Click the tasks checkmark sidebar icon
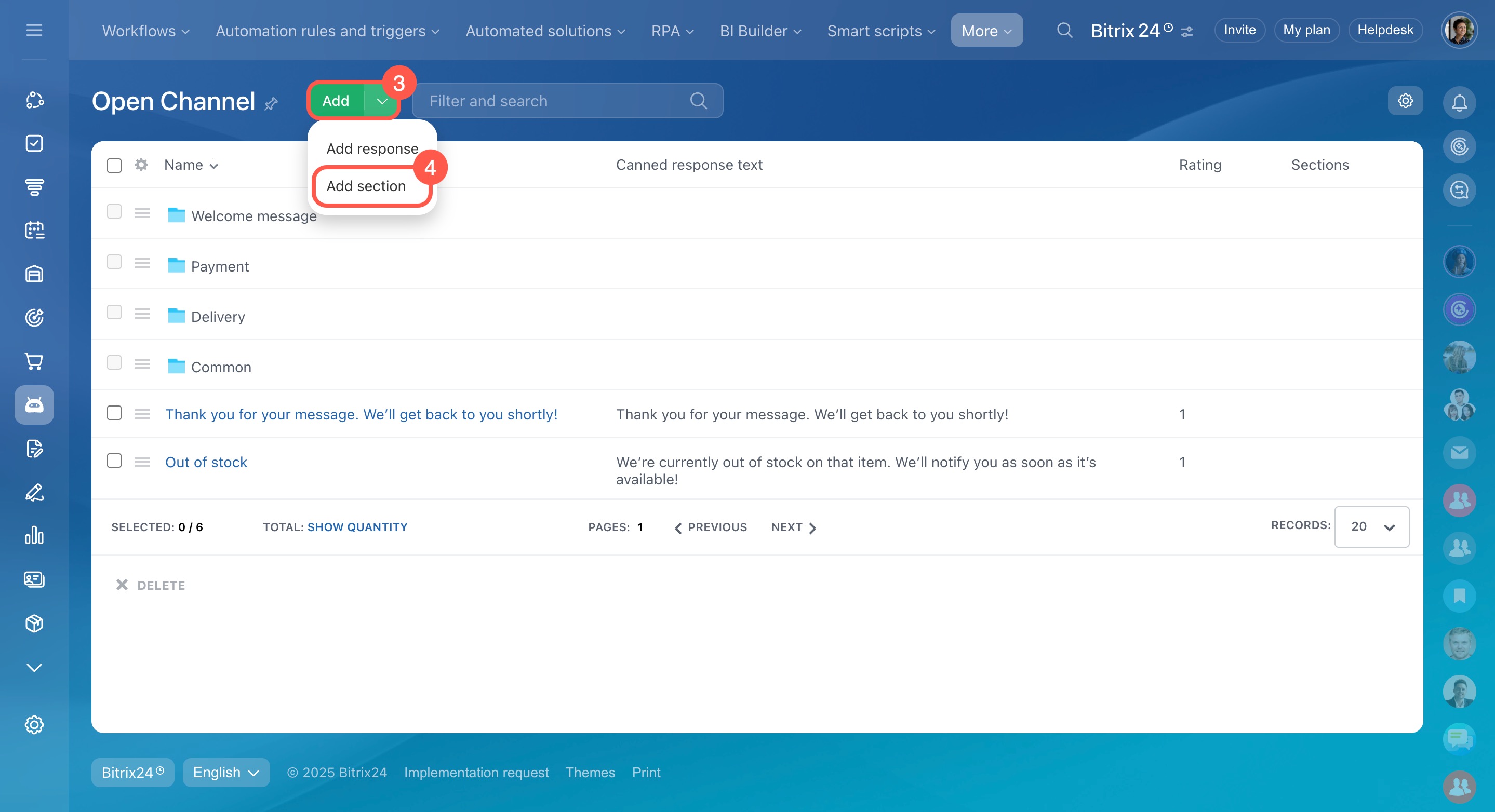The image size is (1495, 812). click(x=34, y=143)
